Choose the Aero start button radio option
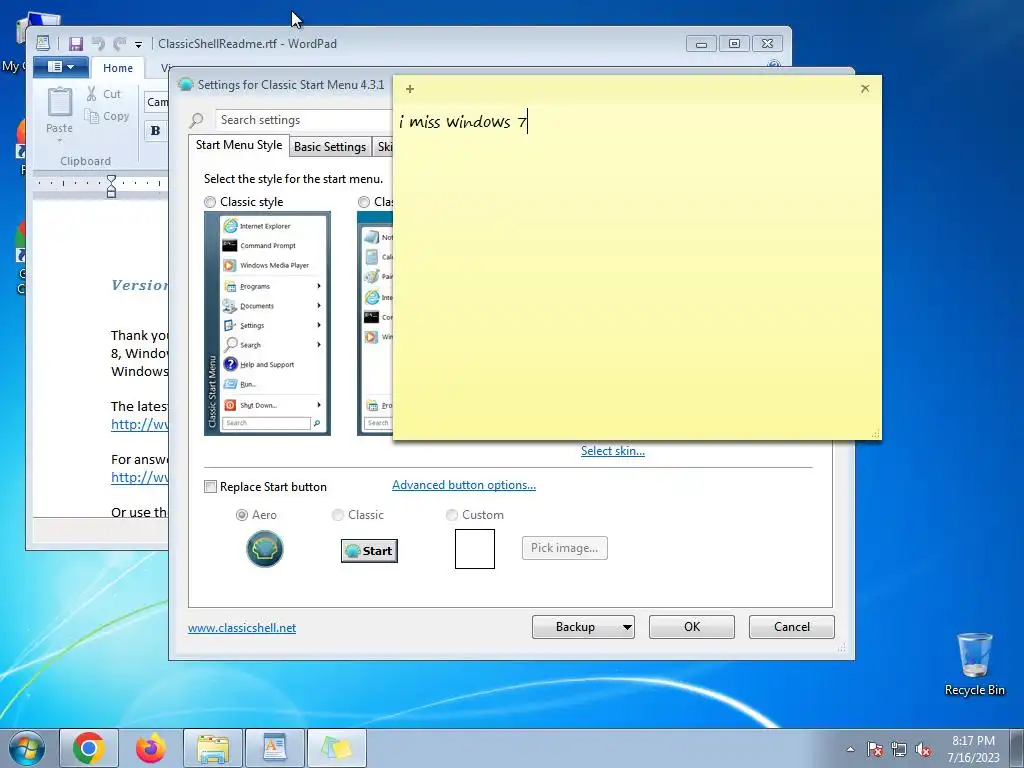Image resolution: width=1024 pixels, height=768 pixels. tap(242, 515)
